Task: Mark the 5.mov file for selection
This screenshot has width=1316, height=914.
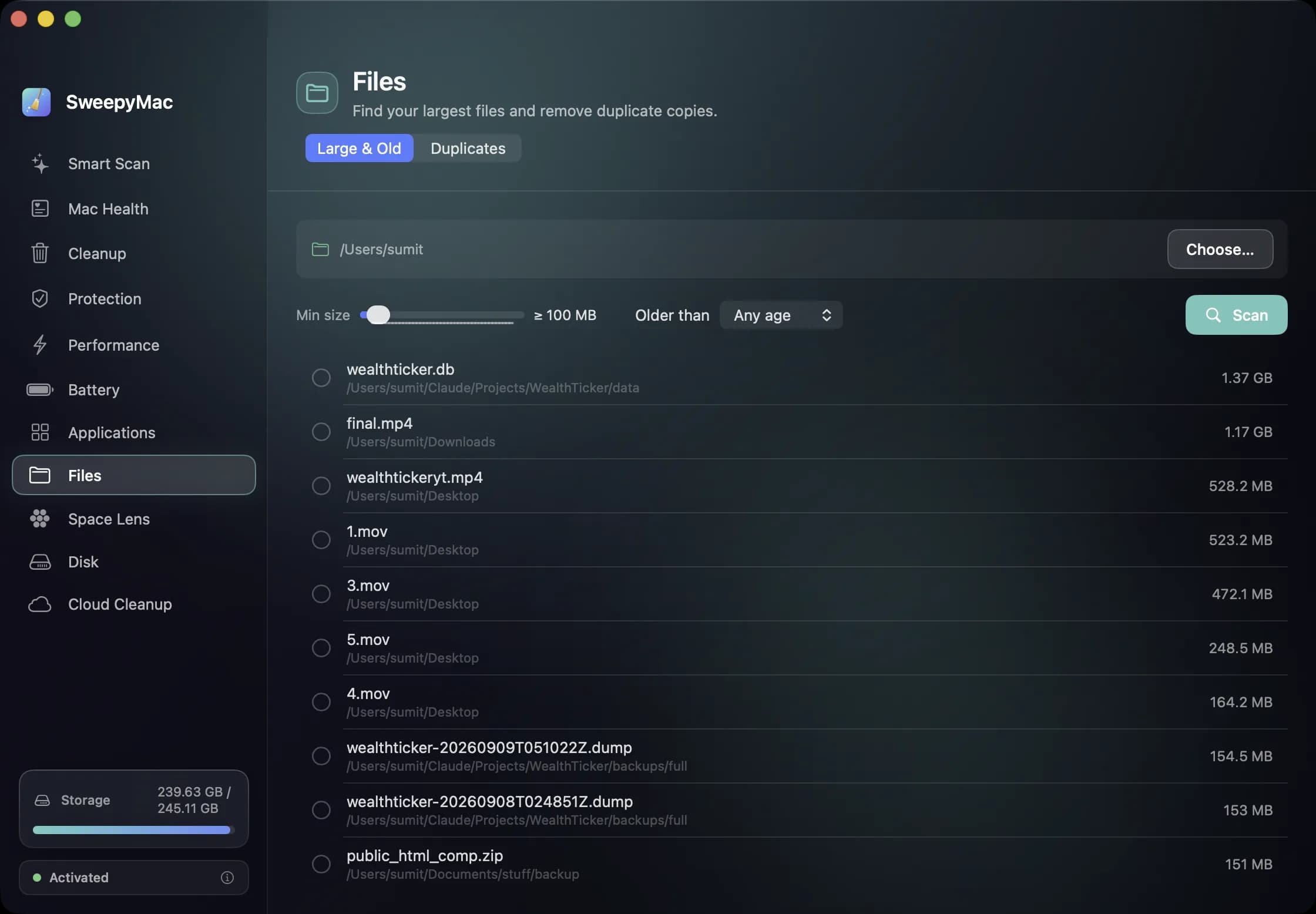Action: click(321, 648)
